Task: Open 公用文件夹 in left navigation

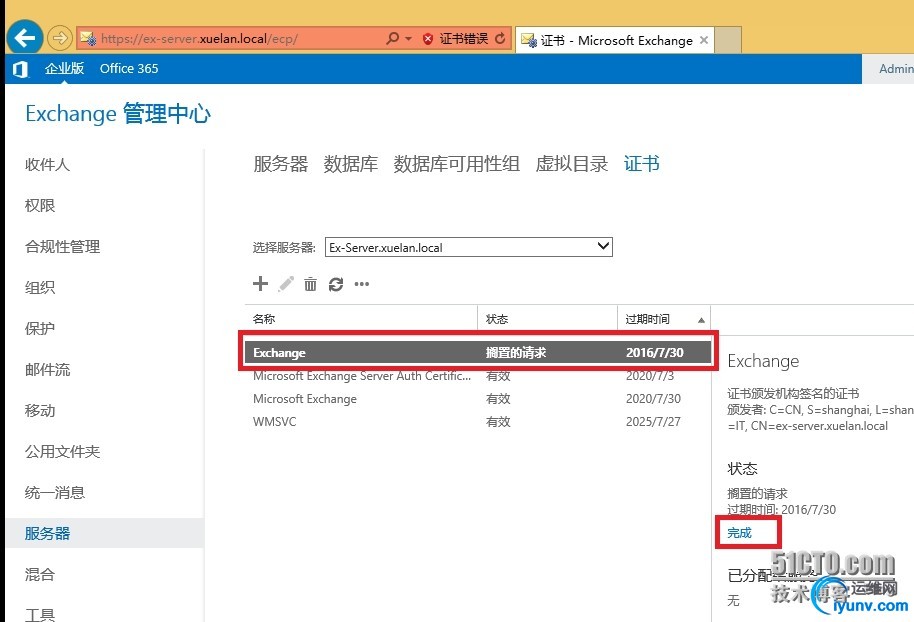Action: click(62, 451)
